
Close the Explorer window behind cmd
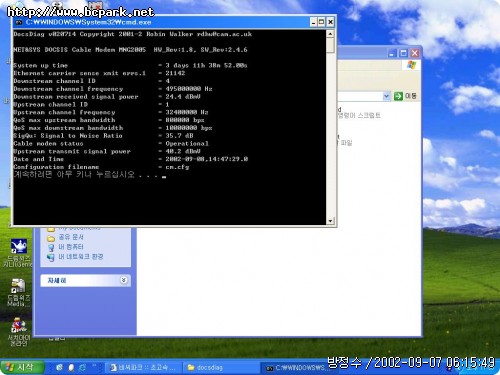click(414, 53)
